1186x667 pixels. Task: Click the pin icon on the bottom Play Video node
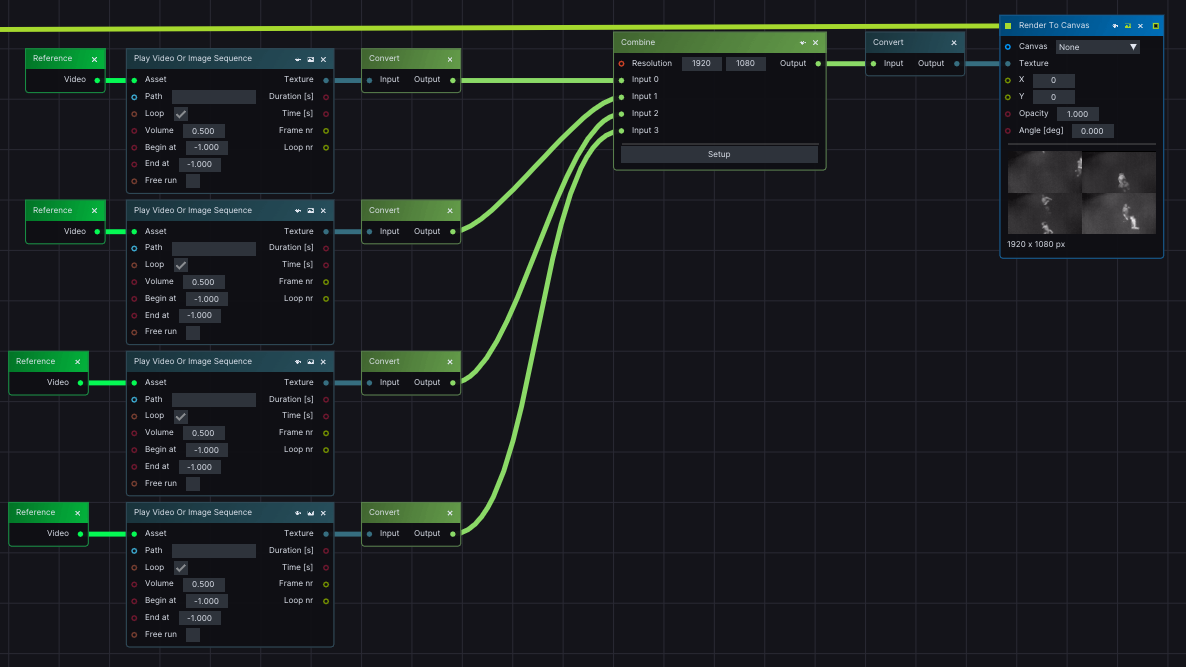[x=298, y=513]
